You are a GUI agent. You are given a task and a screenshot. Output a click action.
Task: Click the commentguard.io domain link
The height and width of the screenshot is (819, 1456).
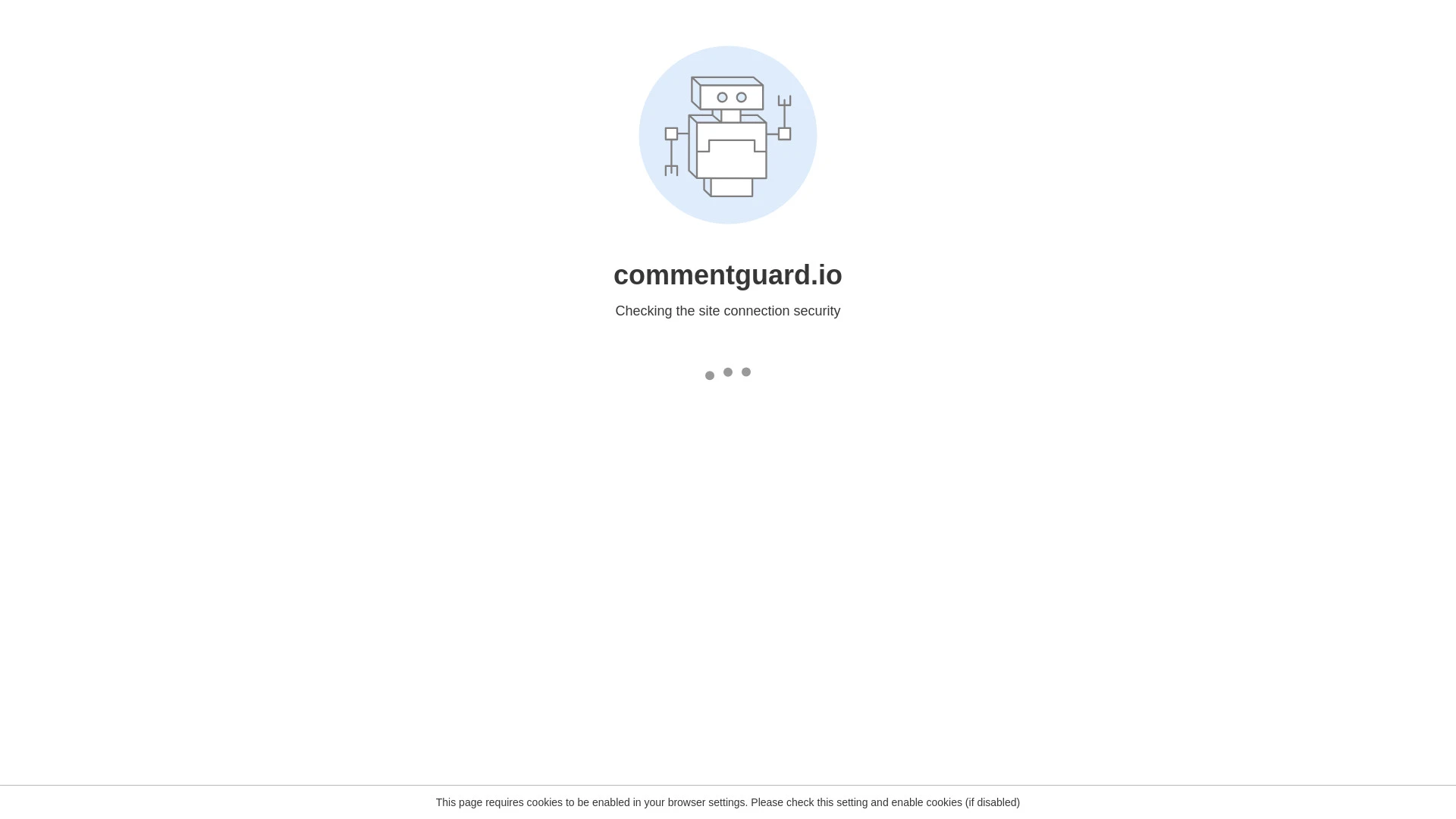(x=728, y=274)
